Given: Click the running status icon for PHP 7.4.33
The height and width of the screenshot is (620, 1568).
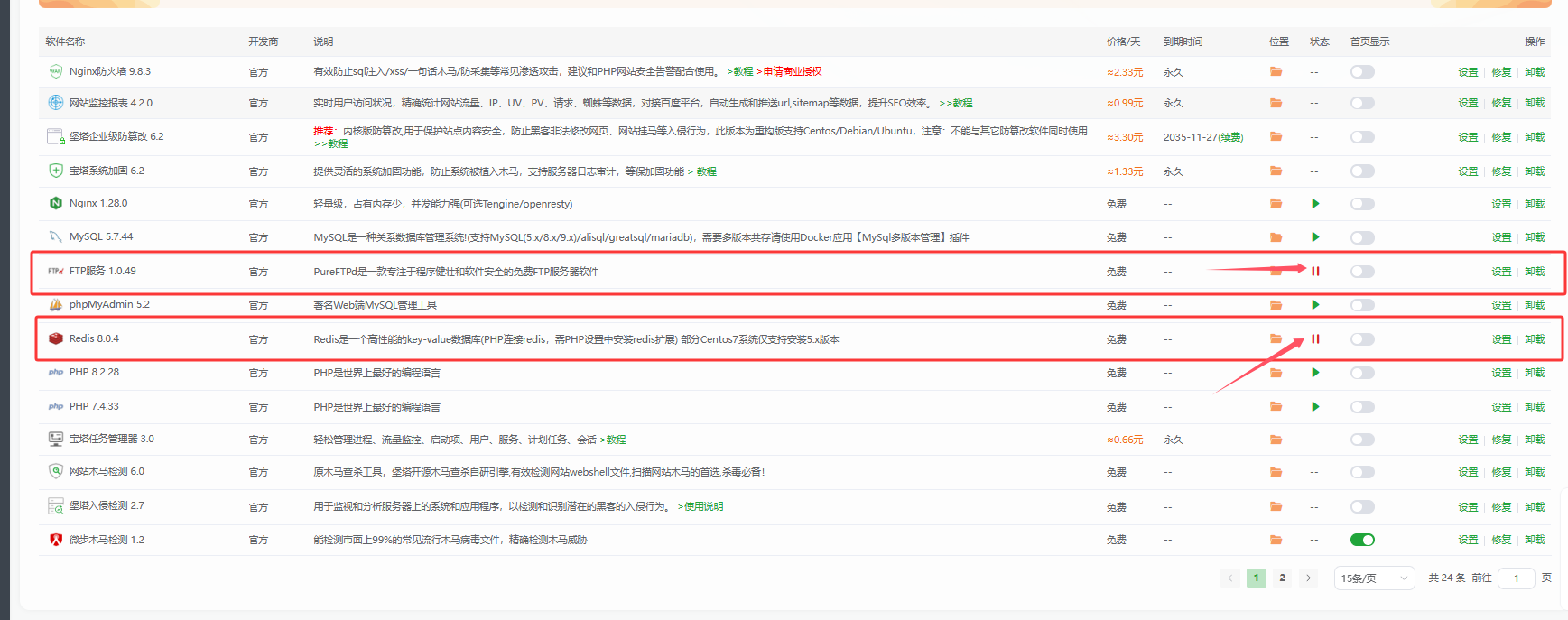Looking at the screenshot, I should 1315,406.
